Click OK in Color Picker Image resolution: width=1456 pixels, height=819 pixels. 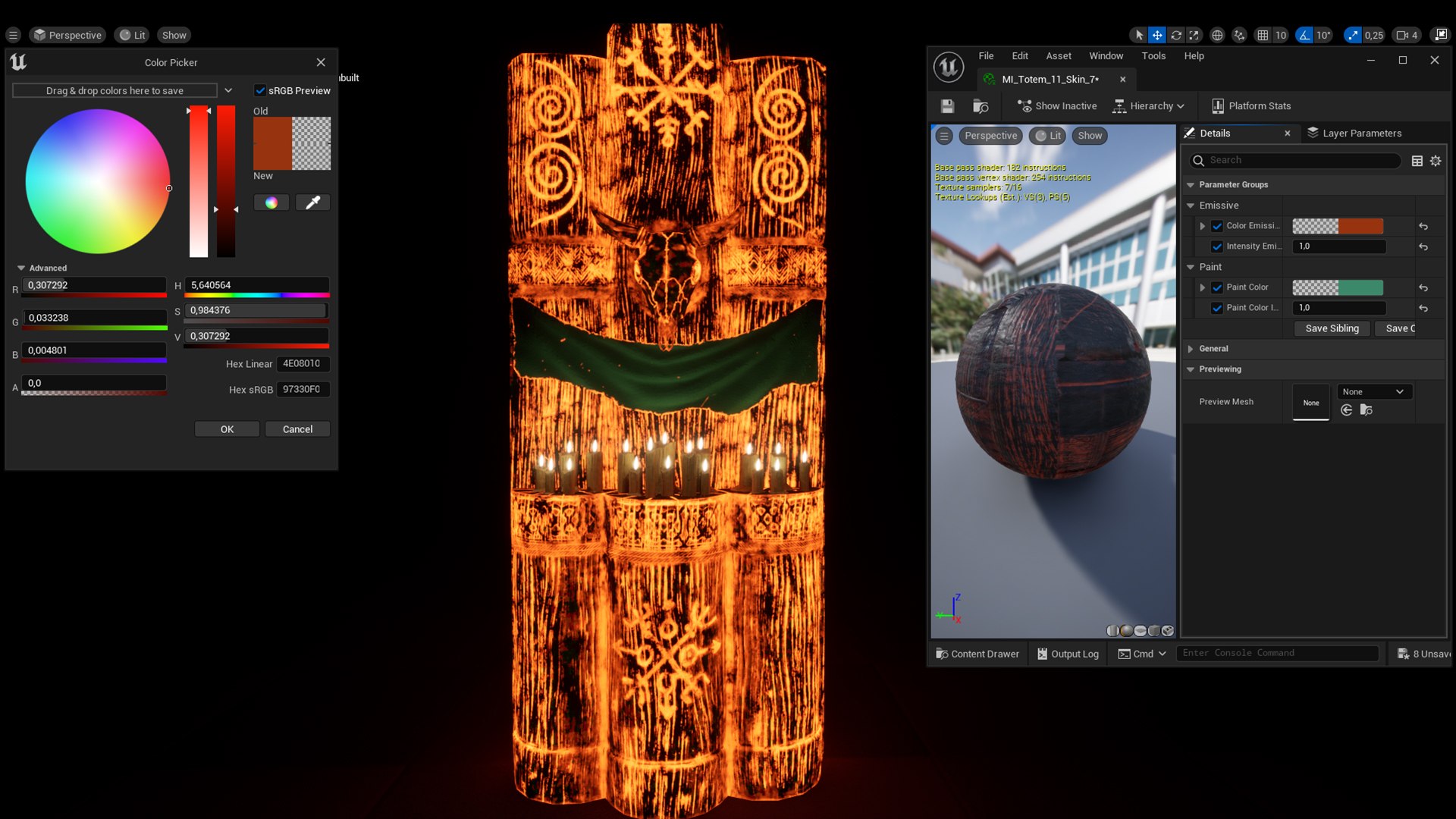pos(227,429)
